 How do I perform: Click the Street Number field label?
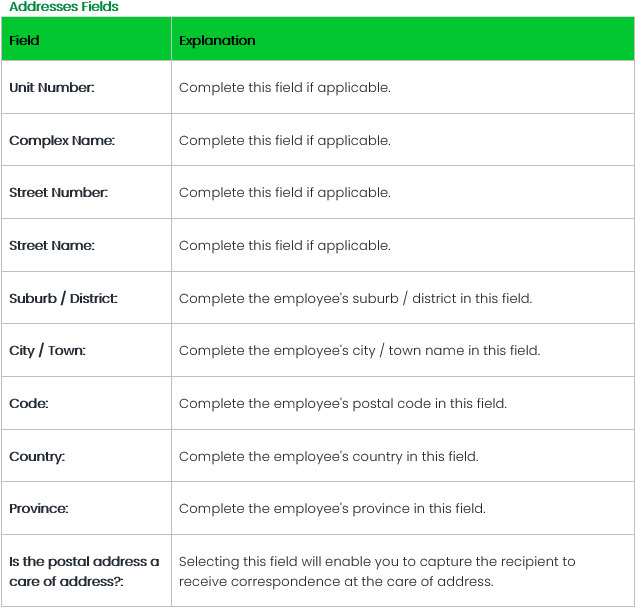[58, 193]
